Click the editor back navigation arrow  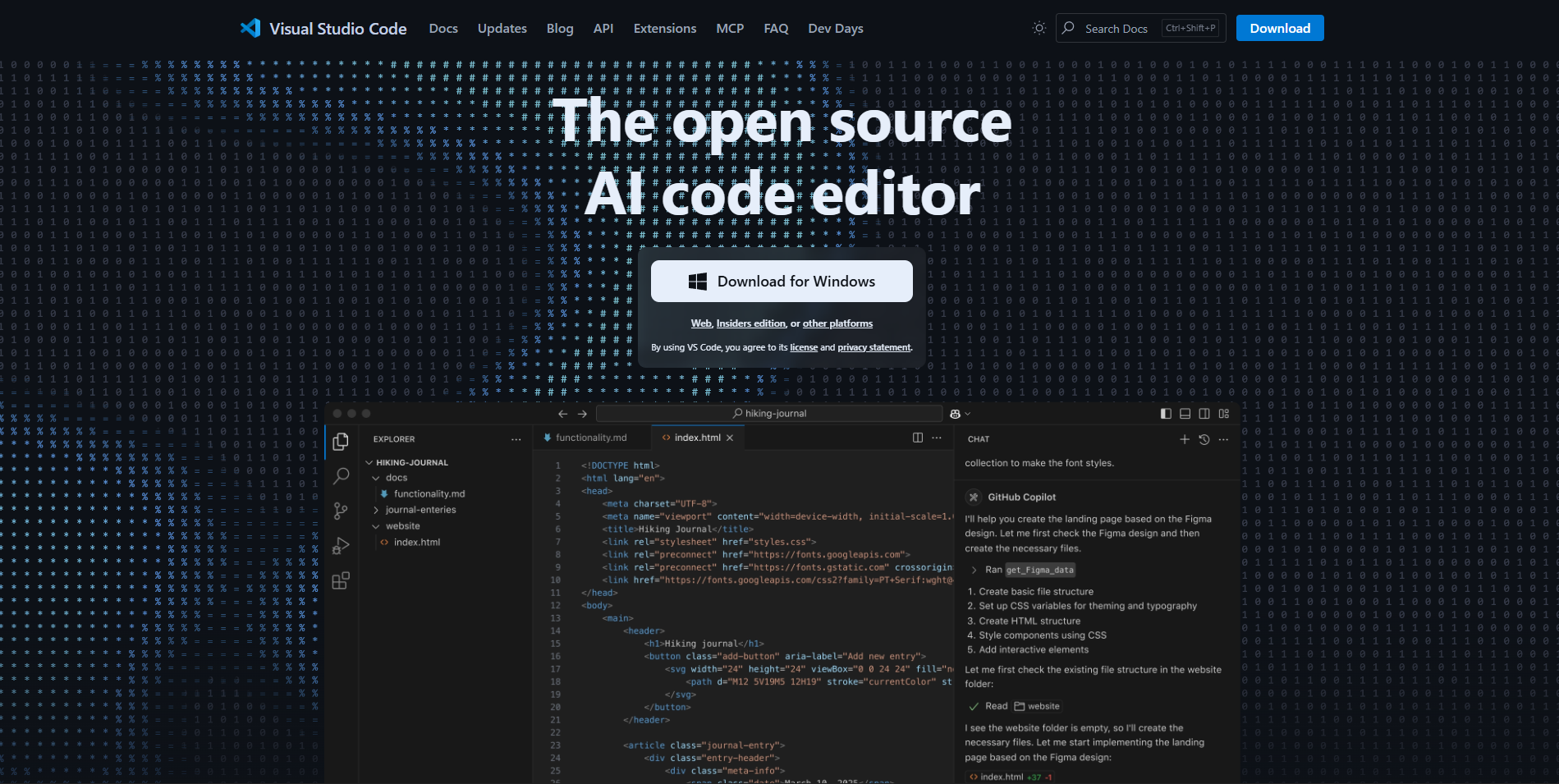(562, 414)
